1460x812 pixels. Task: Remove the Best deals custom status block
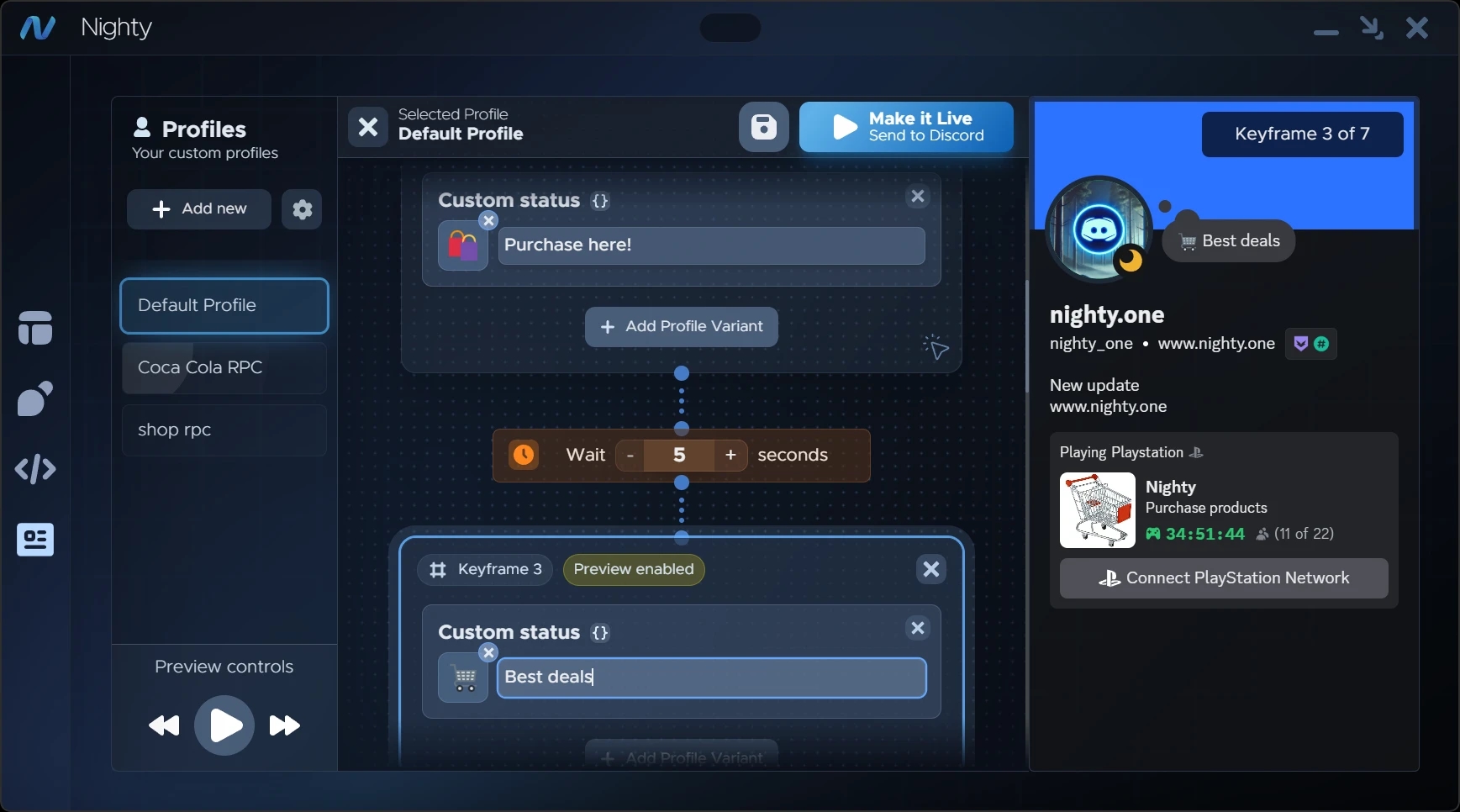(918, 628)
